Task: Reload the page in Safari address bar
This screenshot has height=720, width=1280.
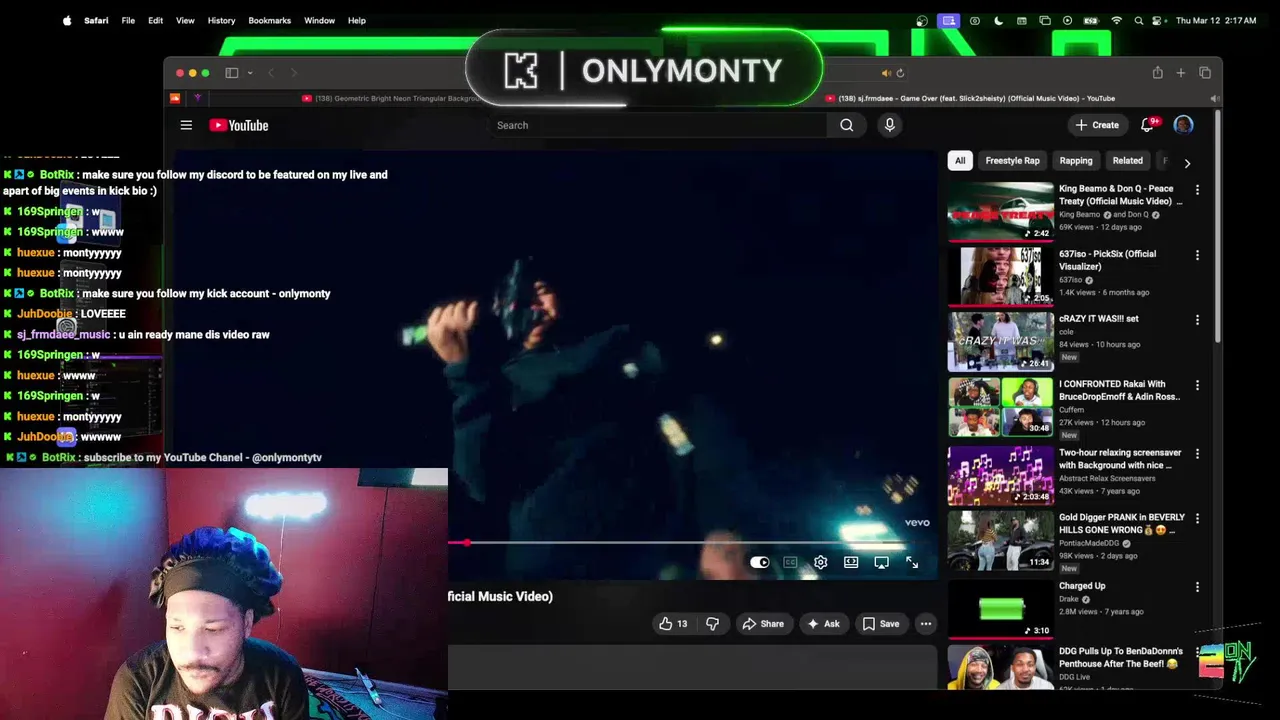Action: [900, 73]
